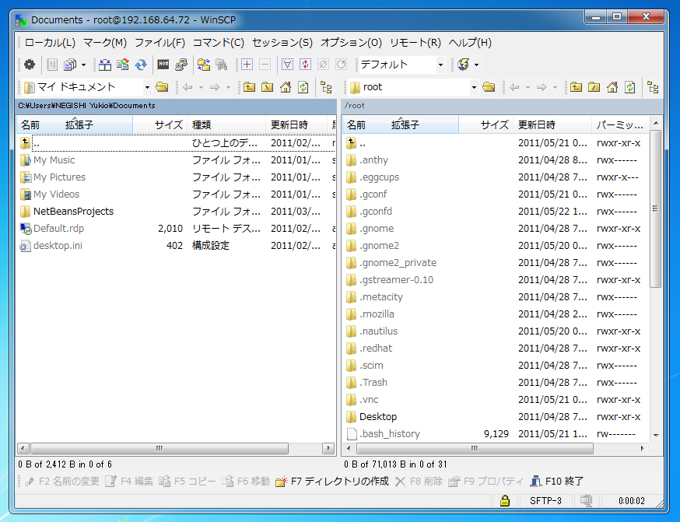Click F5 コピー button
Viewport: 680px width, 522px height.
187,481
